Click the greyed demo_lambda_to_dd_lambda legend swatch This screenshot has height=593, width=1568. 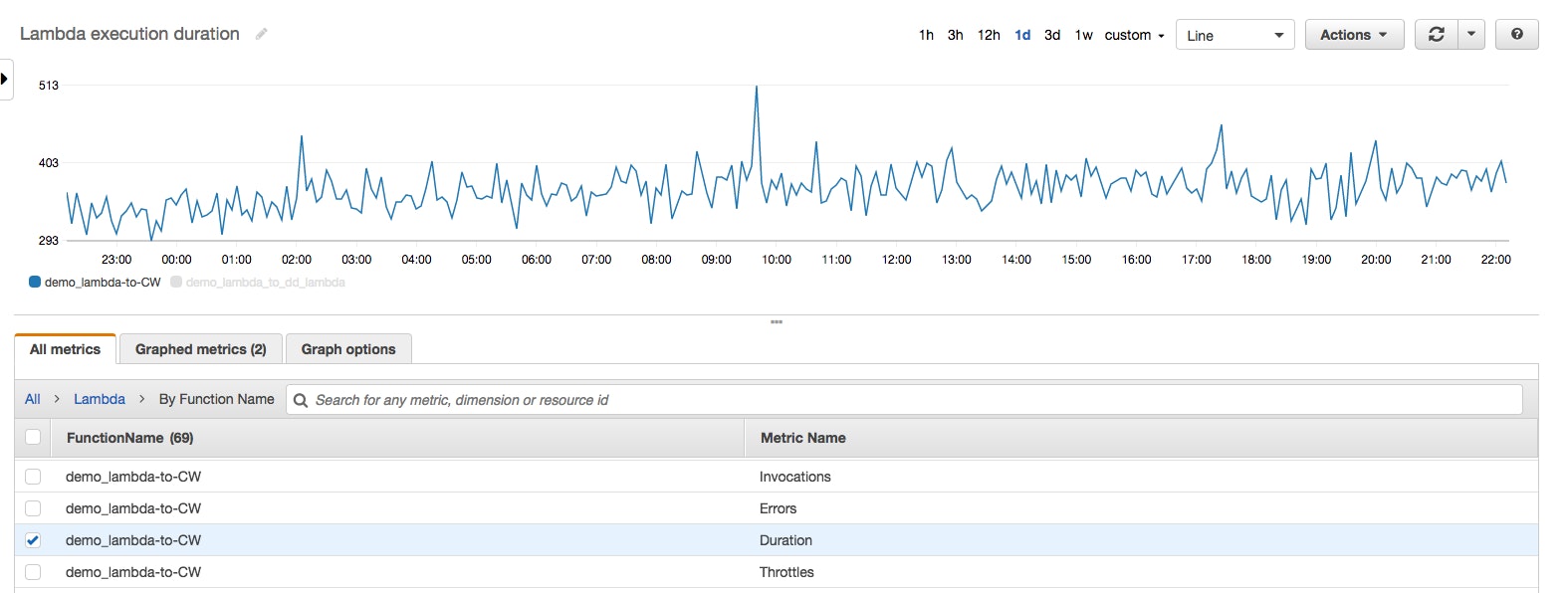pyautogui.click(x=176, y=283)
